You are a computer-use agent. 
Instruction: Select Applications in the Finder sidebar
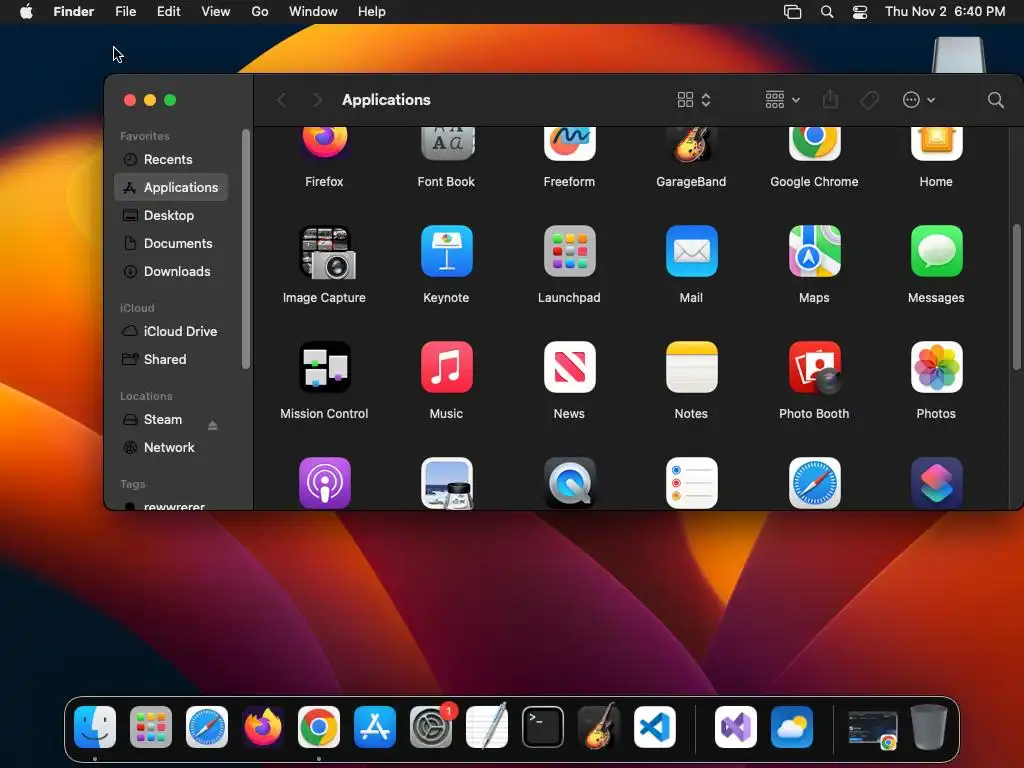(171, 187)
